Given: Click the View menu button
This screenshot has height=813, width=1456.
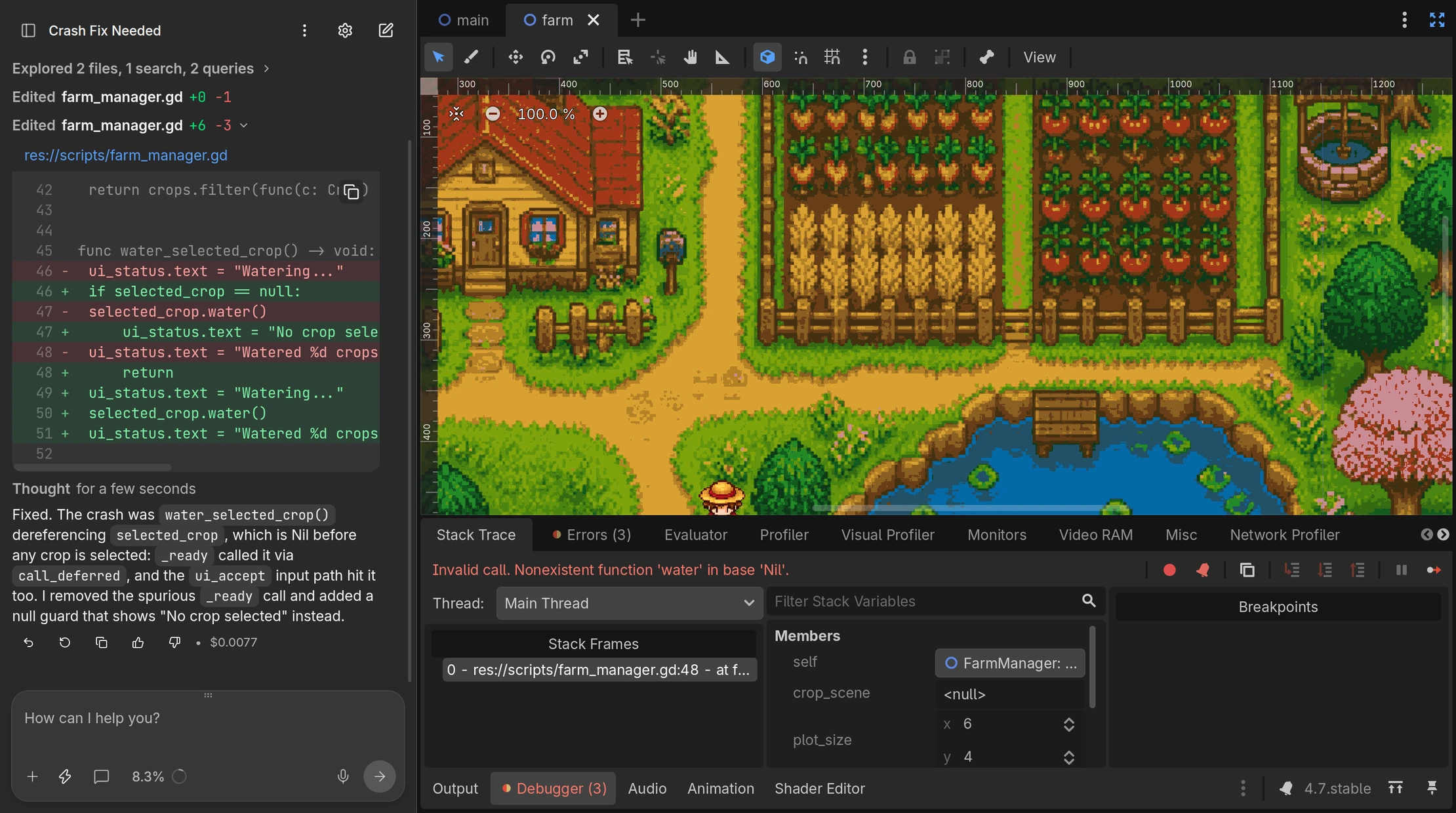Looking at the screenshot, I should pyautogui.click(x=1040, y=58).
